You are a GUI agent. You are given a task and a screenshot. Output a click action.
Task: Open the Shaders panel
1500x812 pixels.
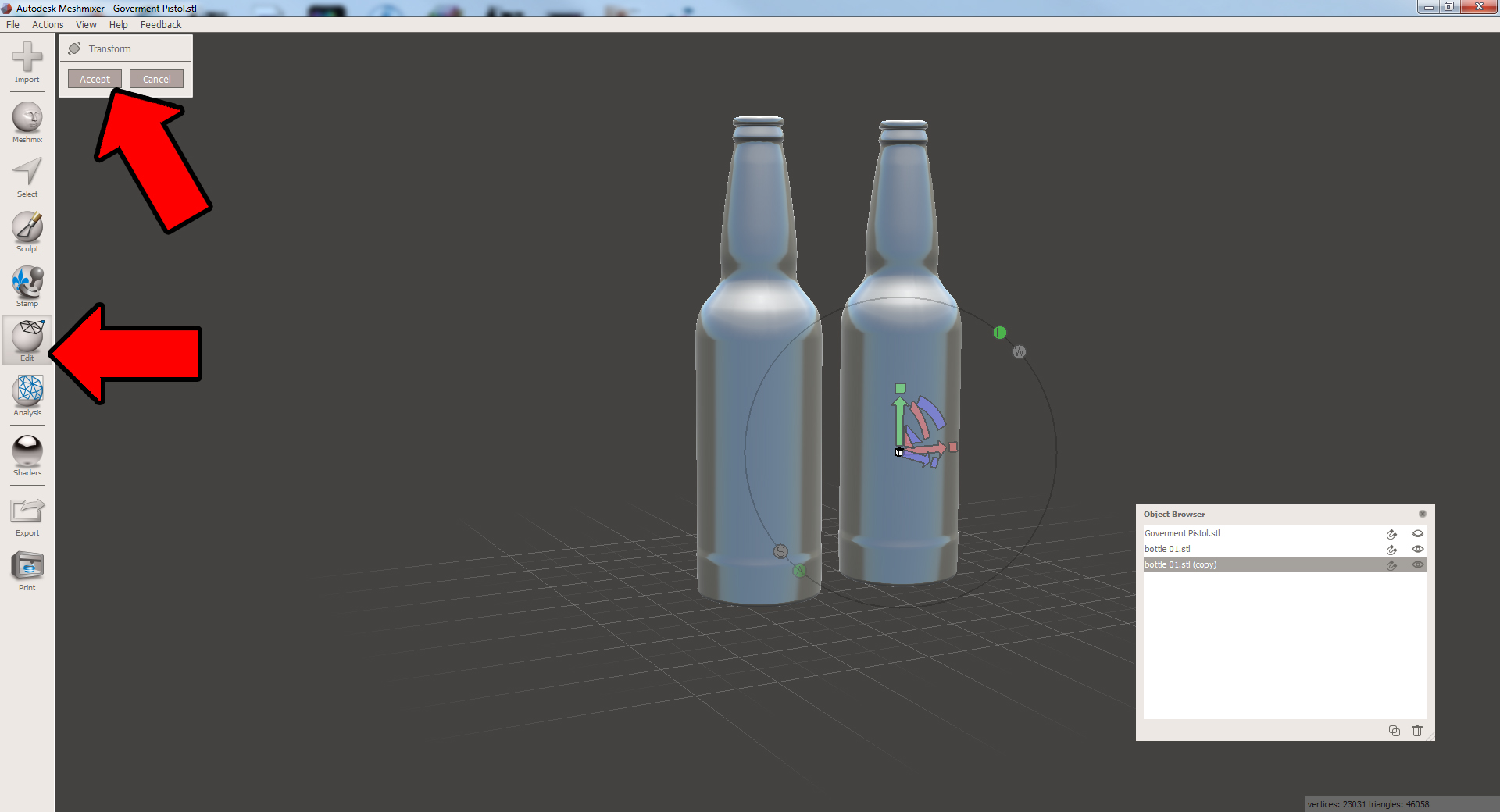[27, 456]
